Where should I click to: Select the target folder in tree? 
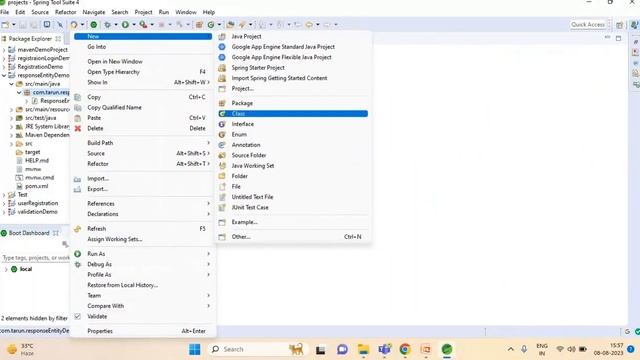coord(33,152)
